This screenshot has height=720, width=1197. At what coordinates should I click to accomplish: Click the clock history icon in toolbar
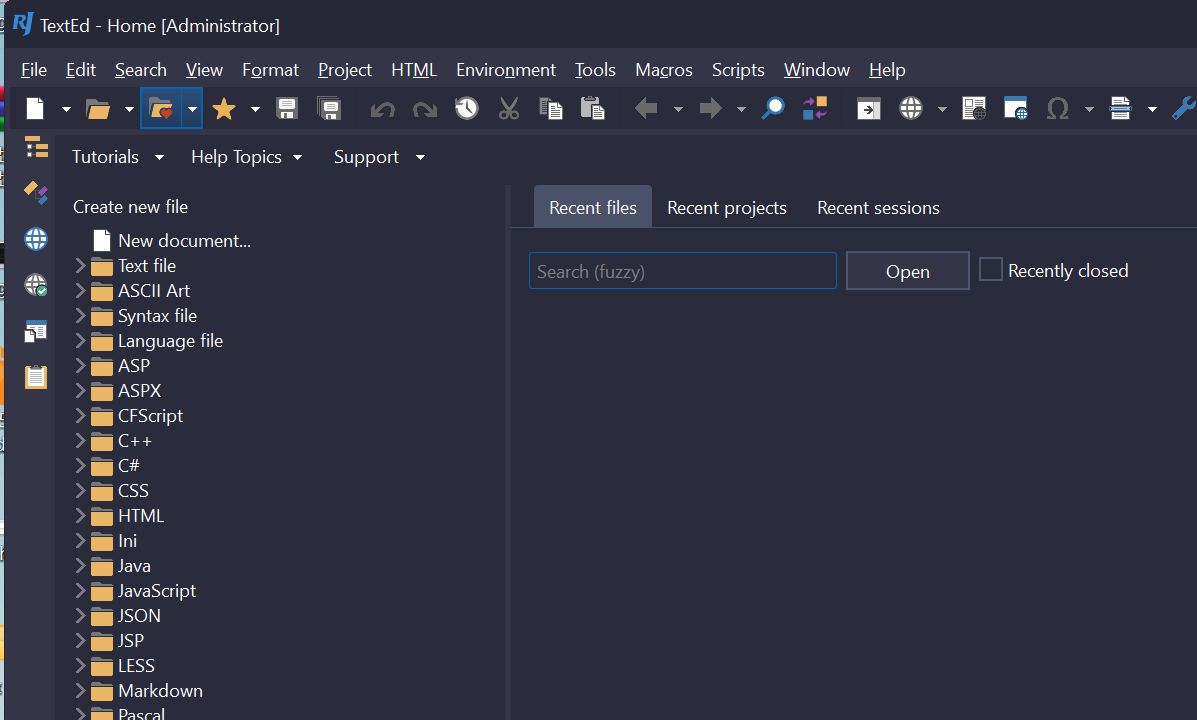pyautogui.click(x=467, y=108)
